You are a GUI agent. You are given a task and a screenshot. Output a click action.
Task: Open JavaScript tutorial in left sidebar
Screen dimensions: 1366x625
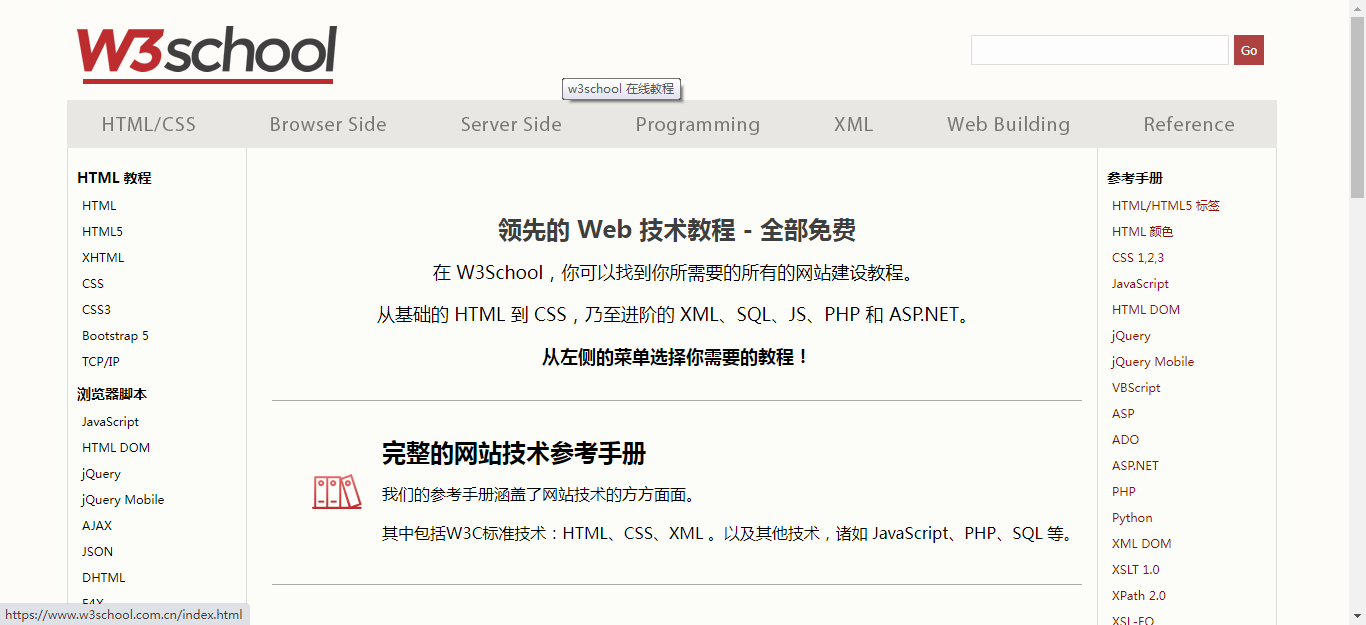click(110, 421)
